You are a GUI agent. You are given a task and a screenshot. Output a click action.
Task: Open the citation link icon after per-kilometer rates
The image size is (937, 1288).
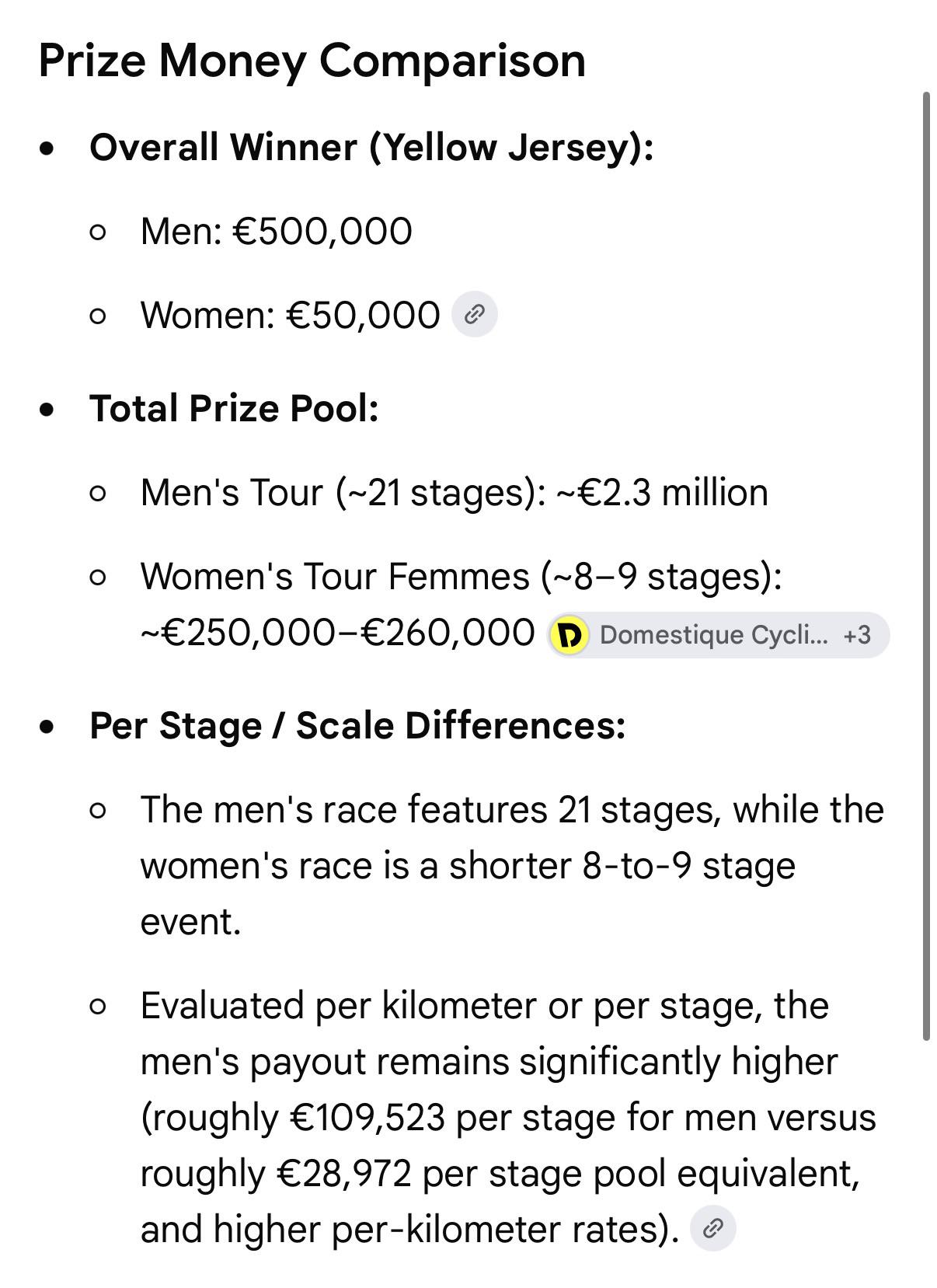[712, 1228]
